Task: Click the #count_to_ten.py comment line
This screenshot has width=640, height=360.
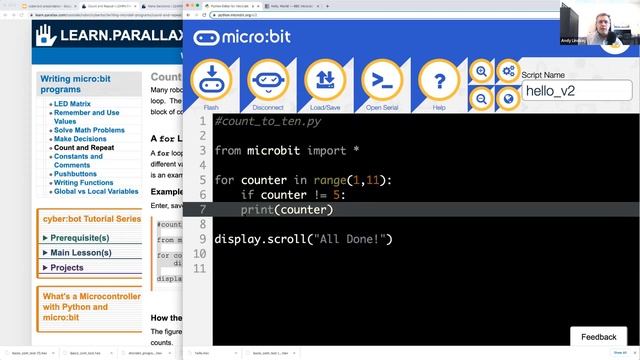Action: click(x=268, y=121)
